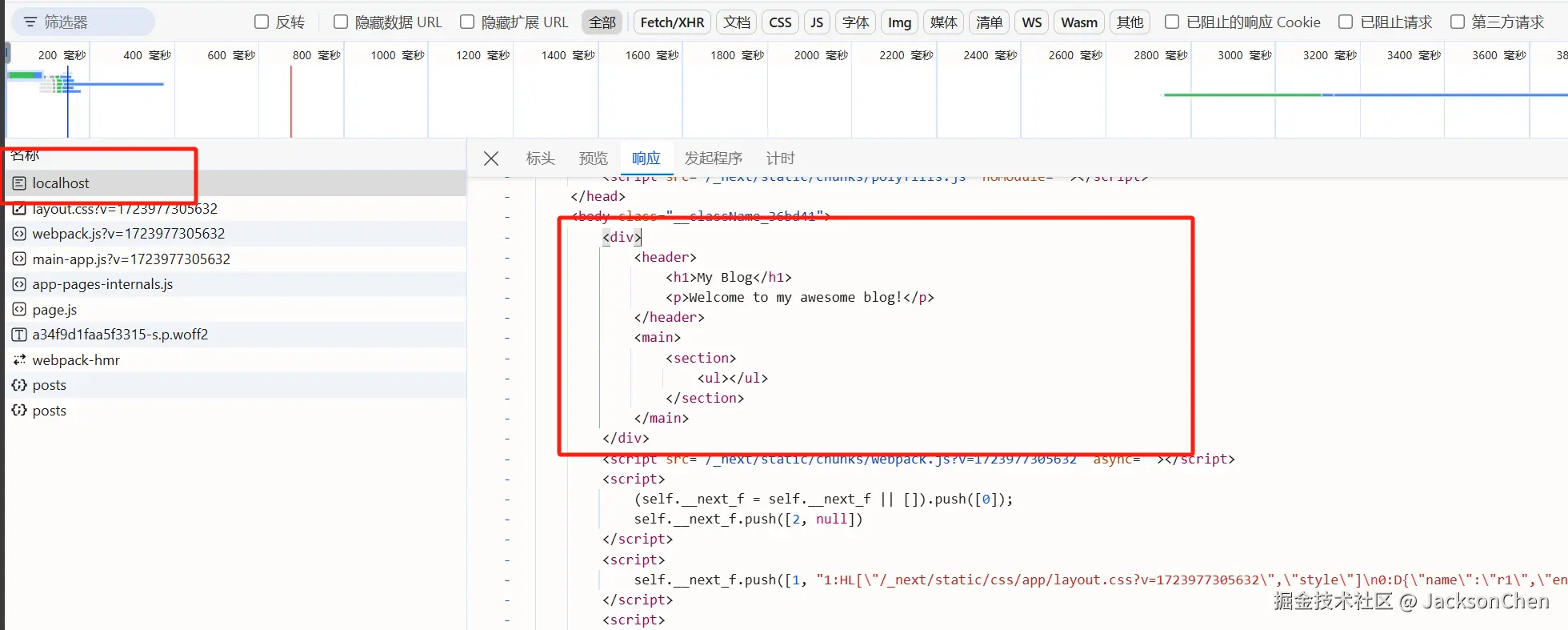Filter requests by 媒体 (Media)

click(x=944, y=22)
